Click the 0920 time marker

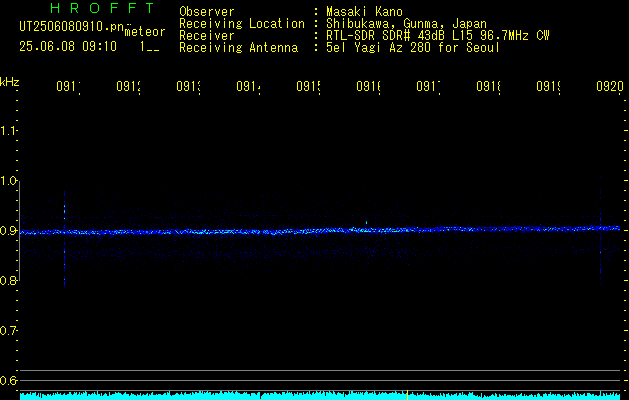click(610, 86)
